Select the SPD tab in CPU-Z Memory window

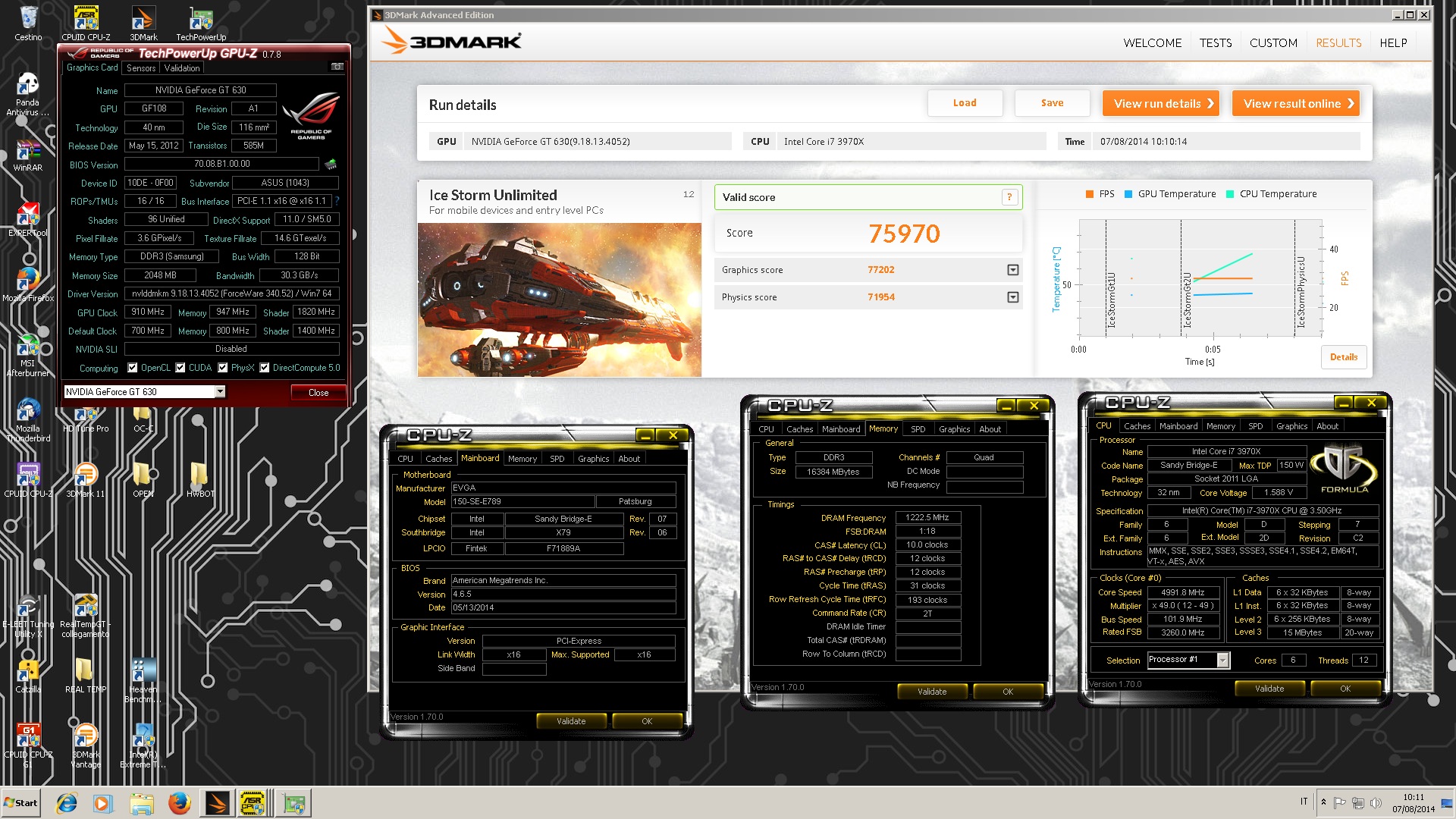click(x=918, y=429)
